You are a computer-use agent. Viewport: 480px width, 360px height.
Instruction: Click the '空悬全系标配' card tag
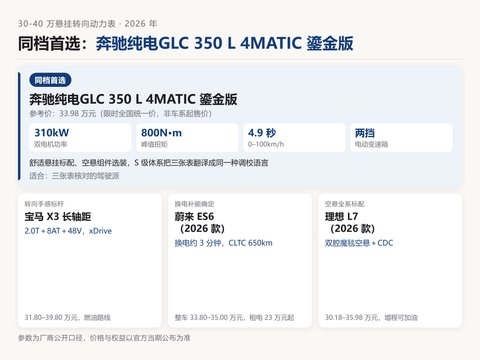point(345,204)
